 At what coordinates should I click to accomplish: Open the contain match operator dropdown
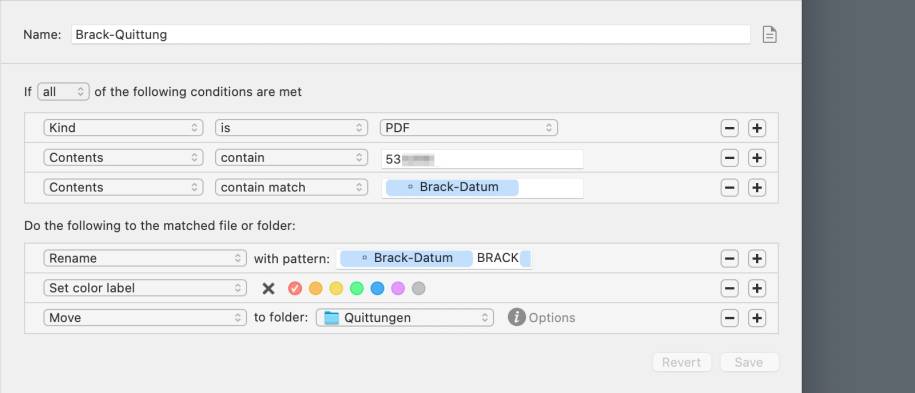[x=291, y=187]
